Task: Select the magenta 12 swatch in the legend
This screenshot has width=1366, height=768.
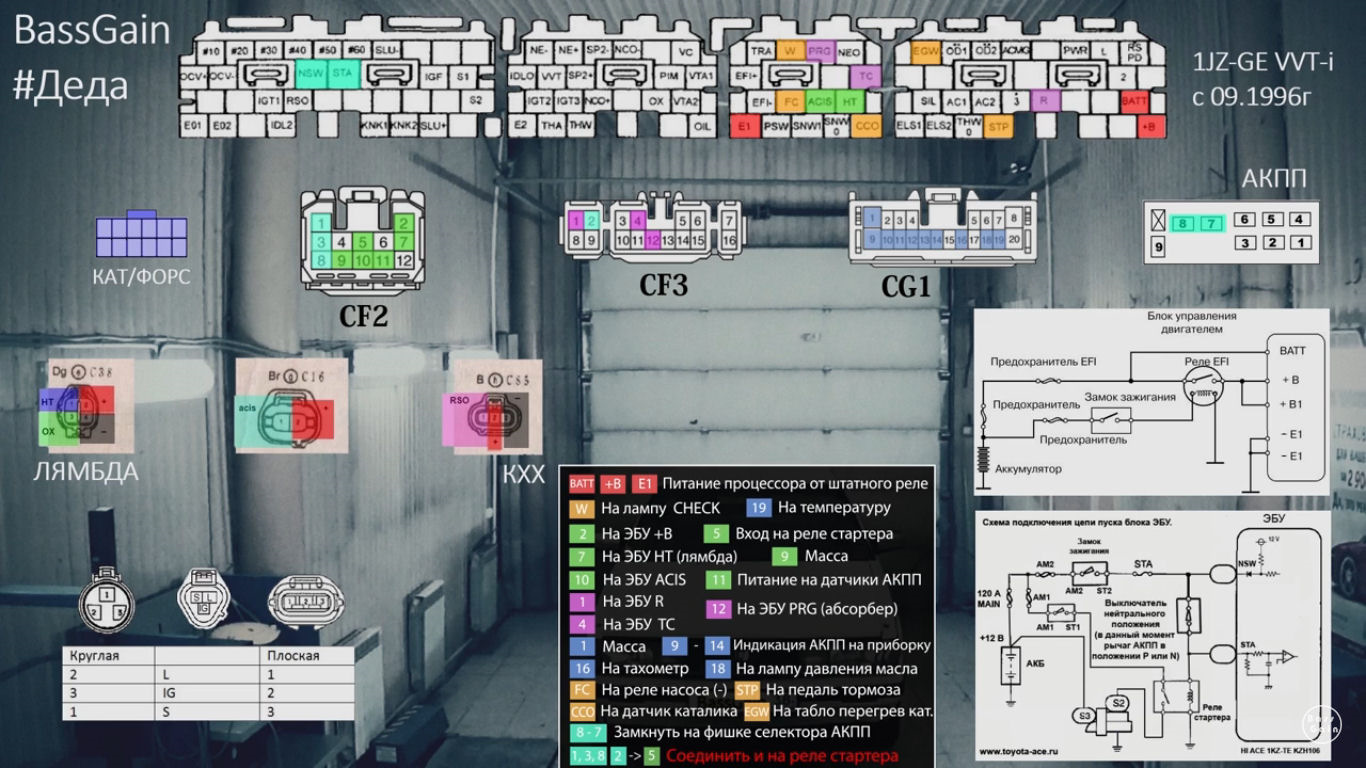Action: tap(718, 608)
